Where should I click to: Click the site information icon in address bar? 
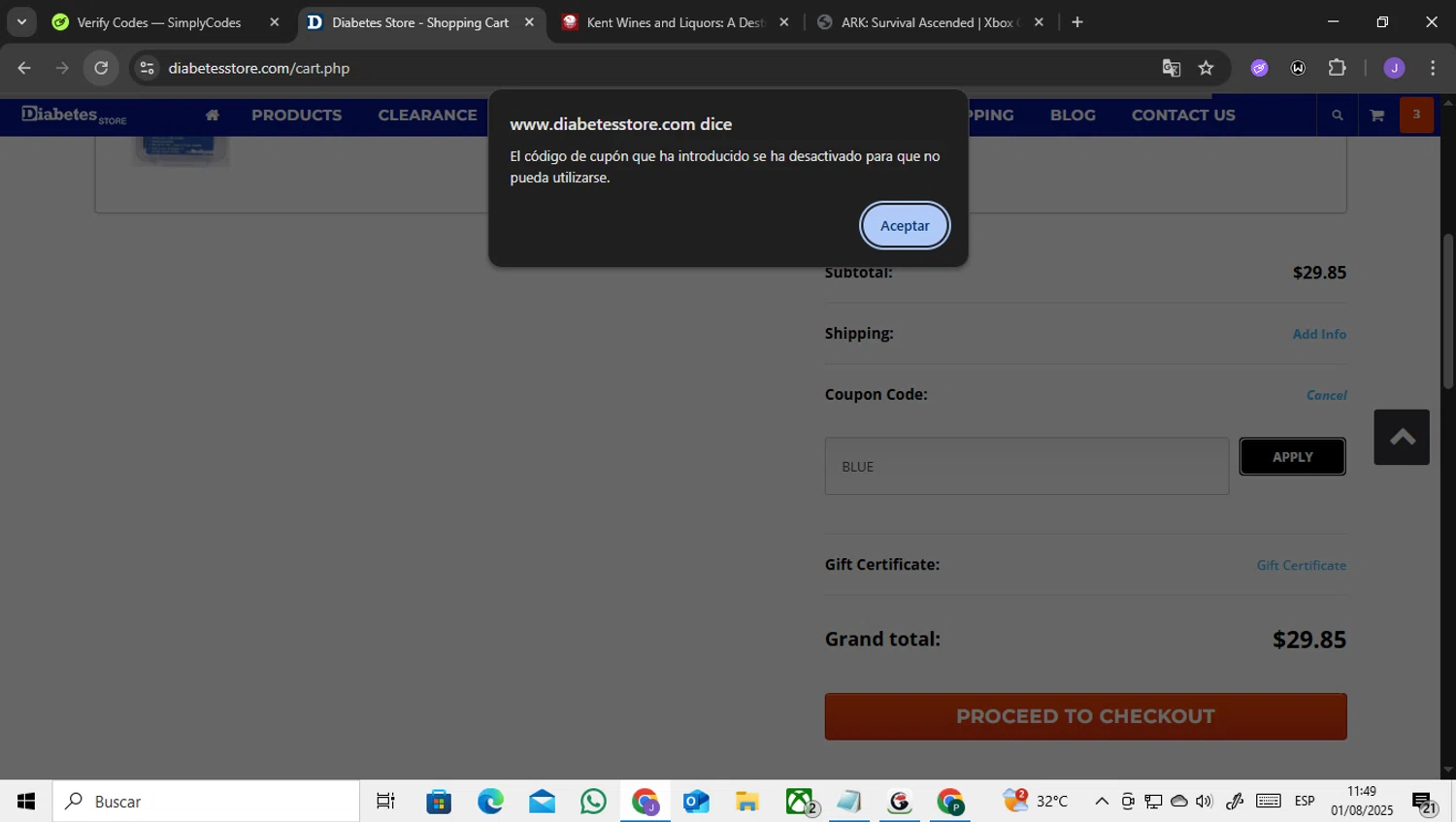(x=147, y=68)
